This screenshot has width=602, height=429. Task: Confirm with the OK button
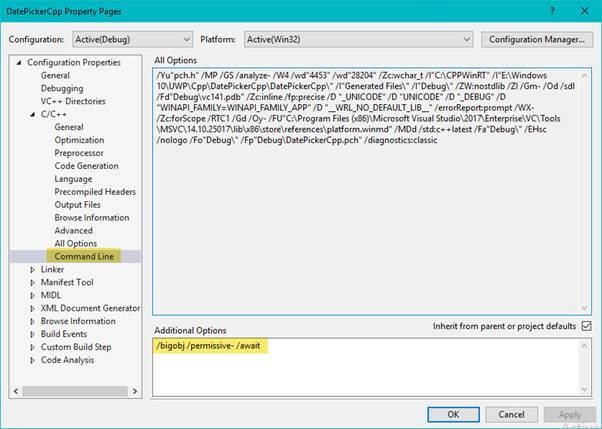(453, 414)
